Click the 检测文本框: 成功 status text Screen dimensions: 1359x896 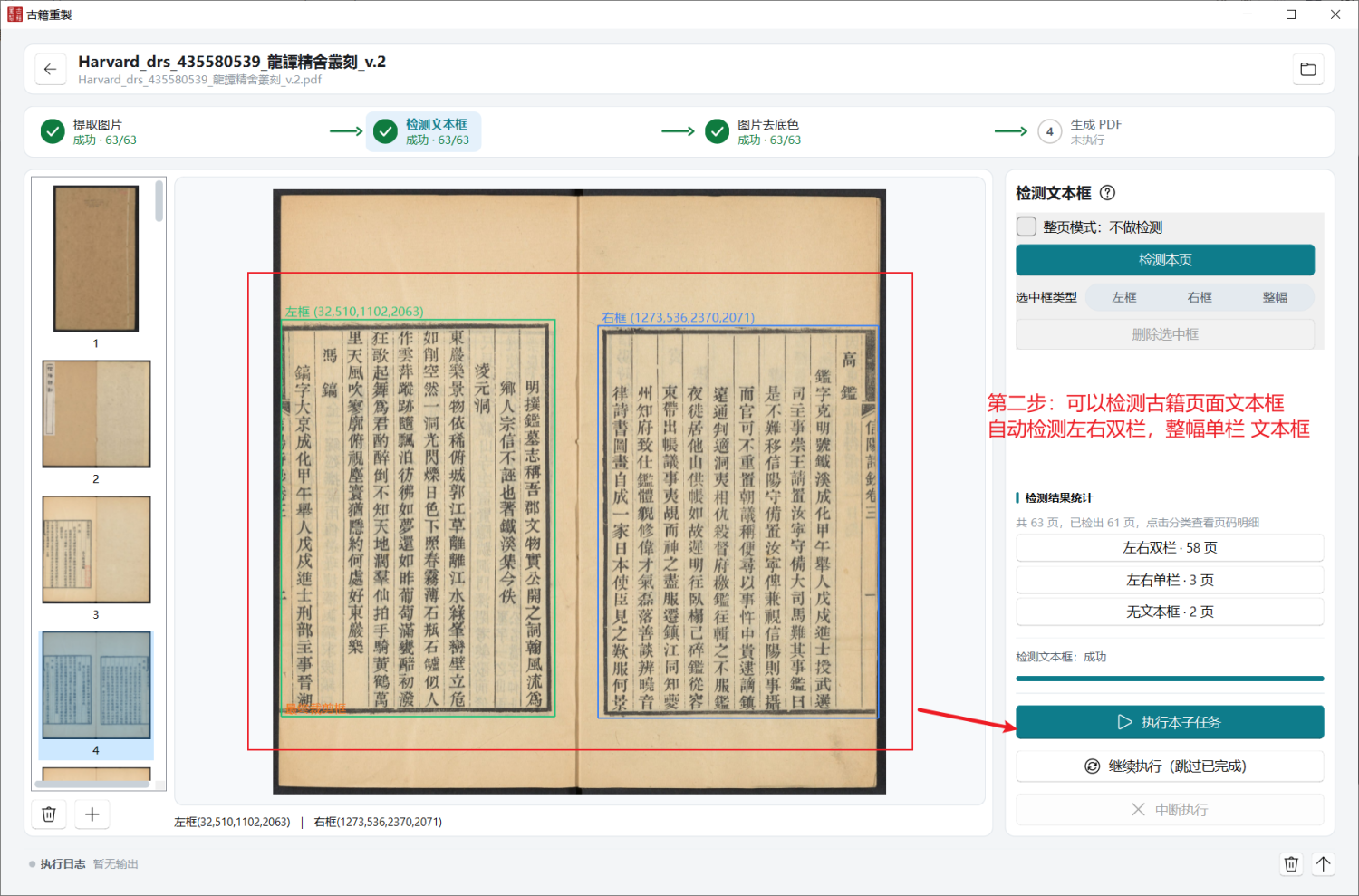1061,657
